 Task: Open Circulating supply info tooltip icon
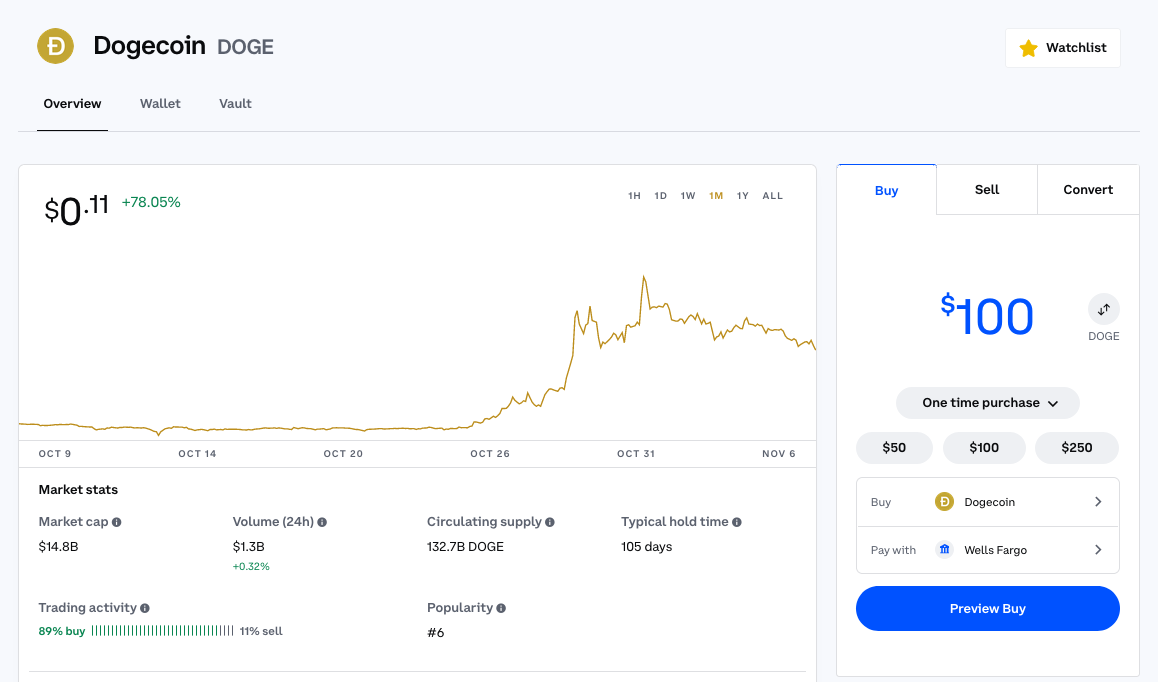tap(550, 522)
